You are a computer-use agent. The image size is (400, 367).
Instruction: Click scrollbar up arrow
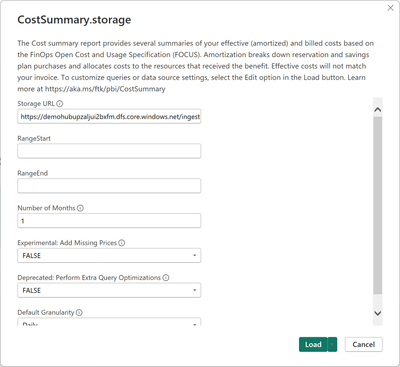click(x=378, y=110)
